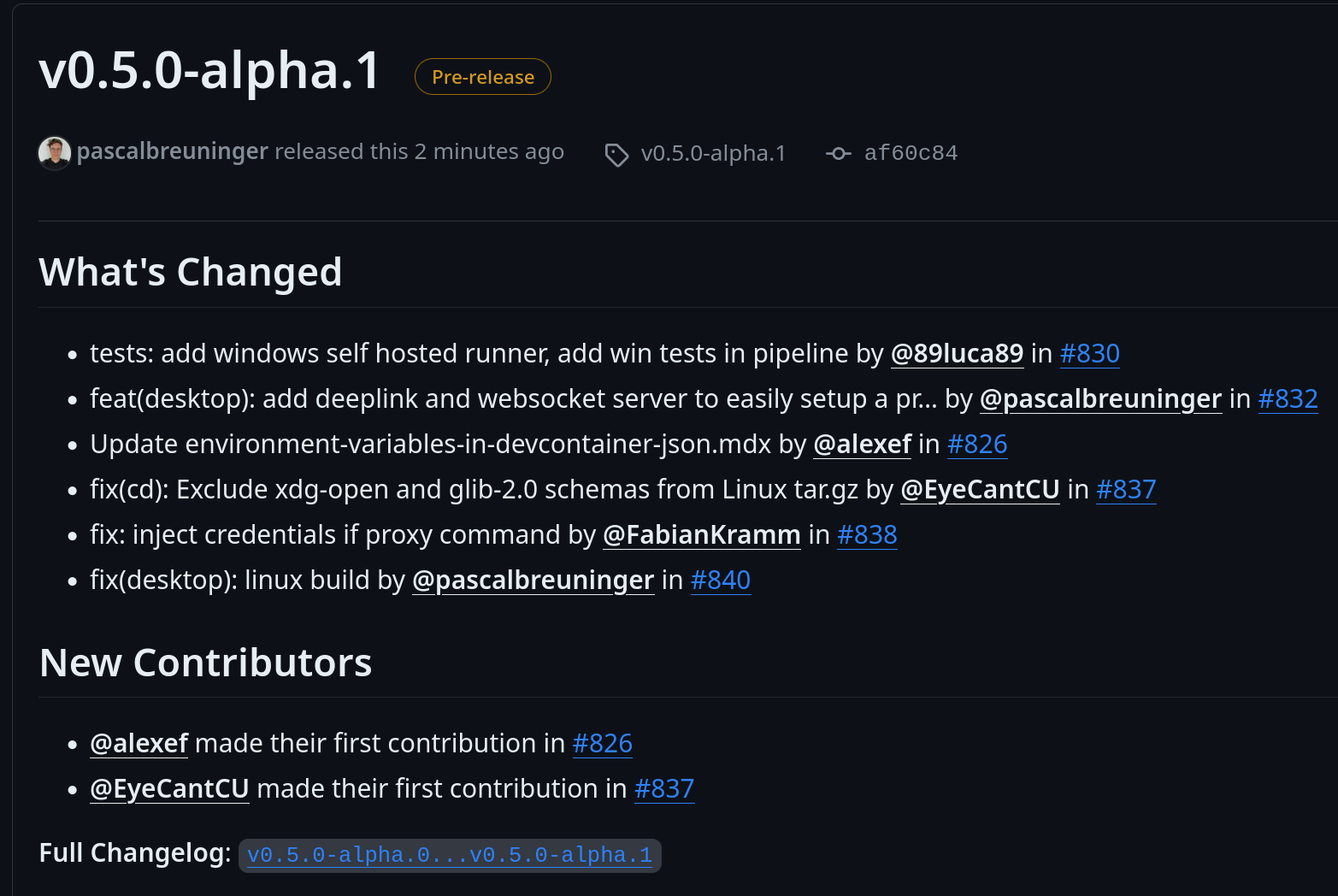Visit @FabianKramm's profile

click(701, 535)
